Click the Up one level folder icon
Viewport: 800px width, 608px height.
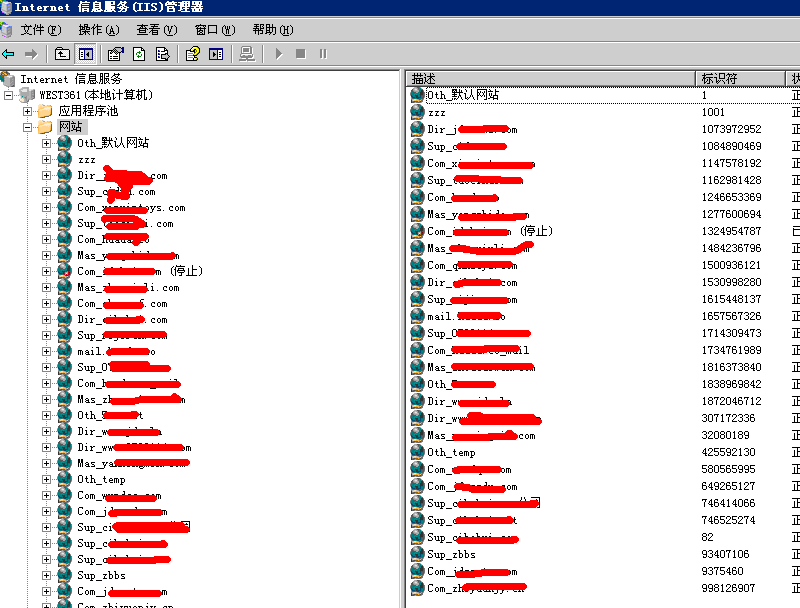click(x=62, y=54)
